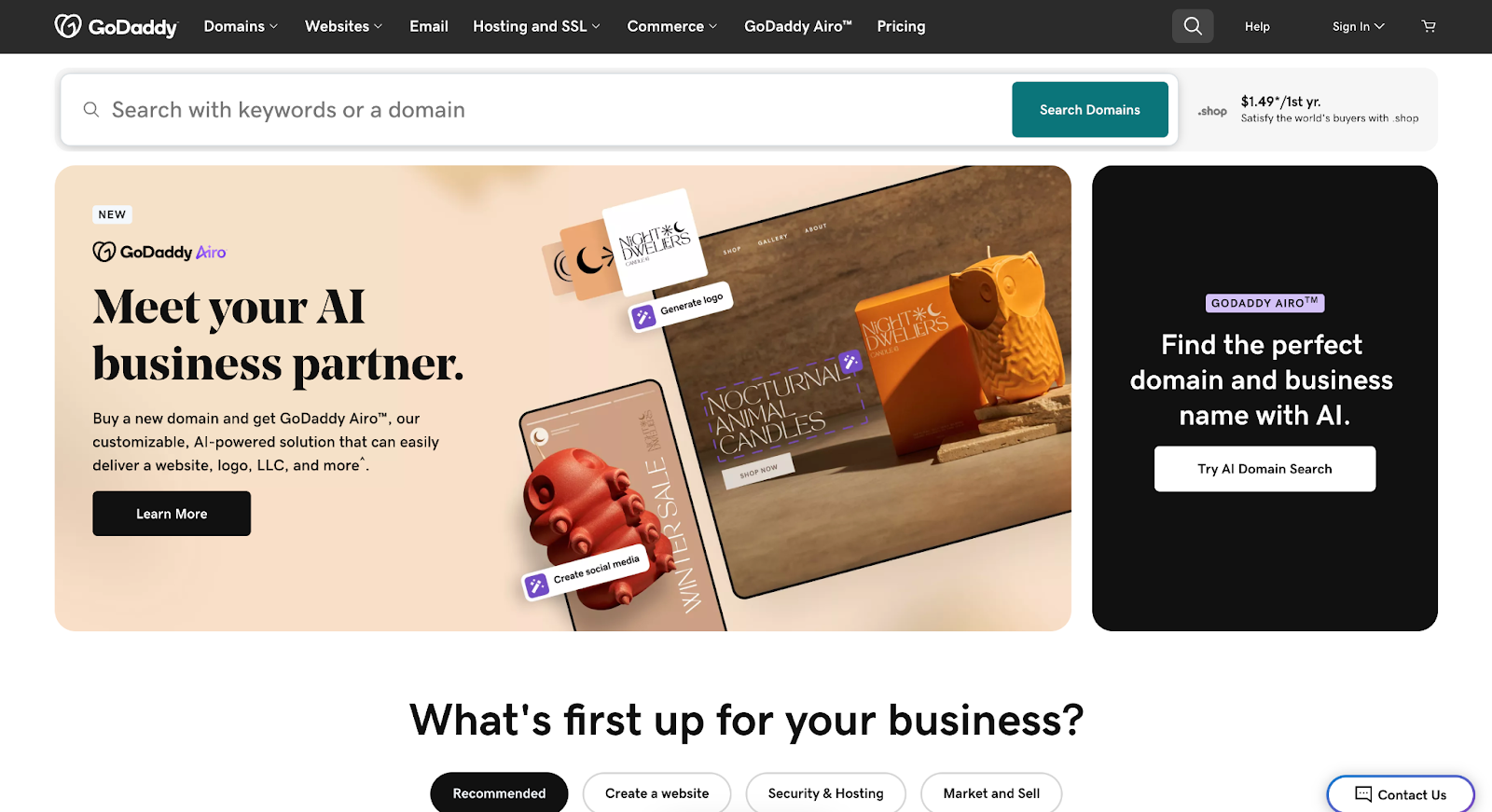Expand the Domains dropdown menu
This screenshot has height=812, width=1492.
[x=241, y=26]
